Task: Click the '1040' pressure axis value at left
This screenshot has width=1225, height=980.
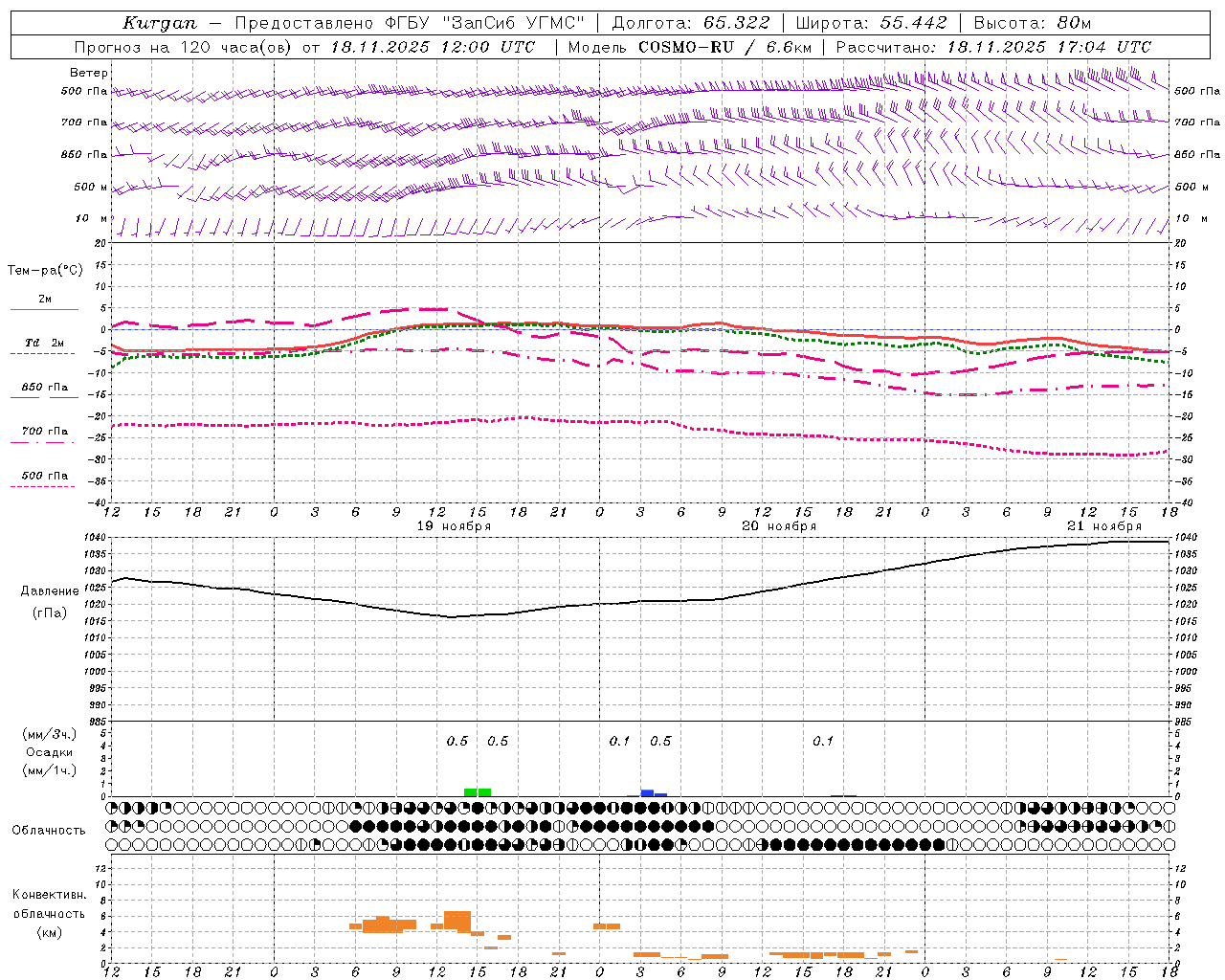Action: [95, 538]
